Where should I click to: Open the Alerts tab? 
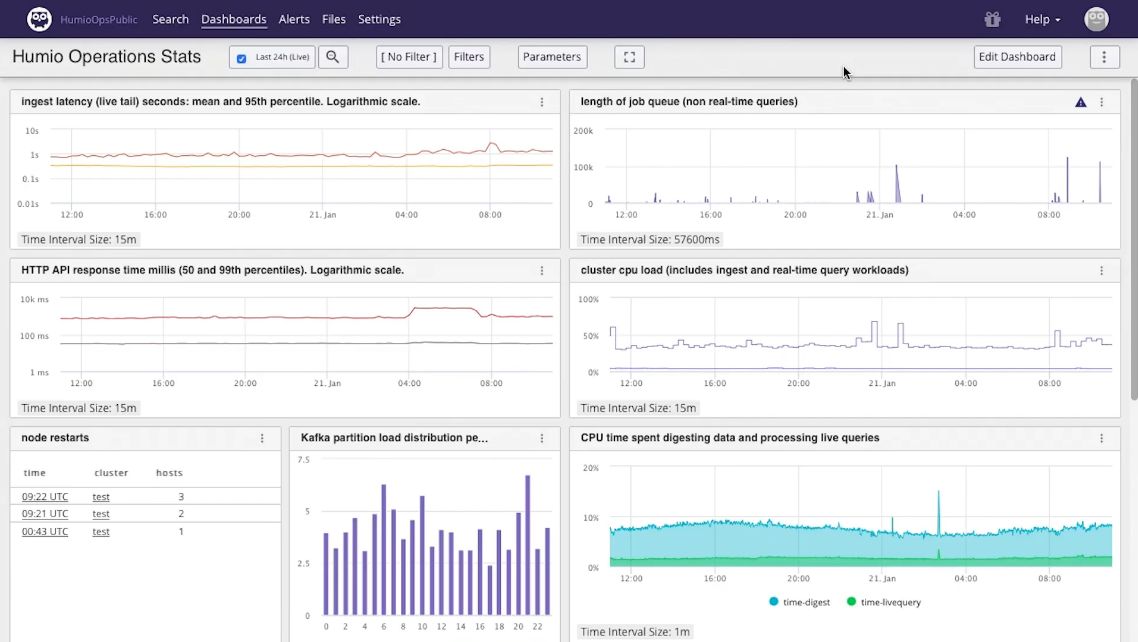point(294,20)
